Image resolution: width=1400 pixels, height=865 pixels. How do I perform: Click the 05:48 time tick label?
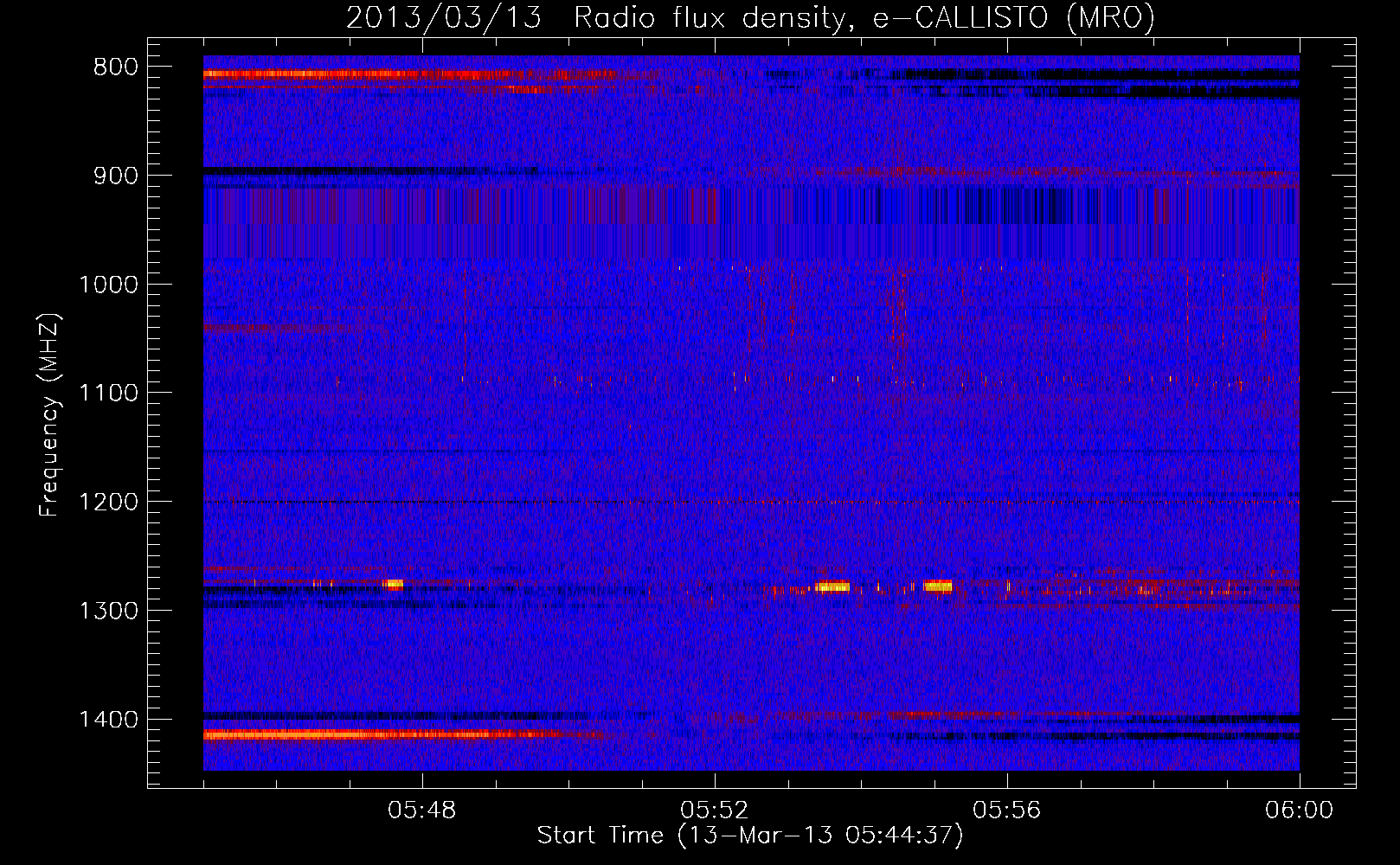point(422,811)
